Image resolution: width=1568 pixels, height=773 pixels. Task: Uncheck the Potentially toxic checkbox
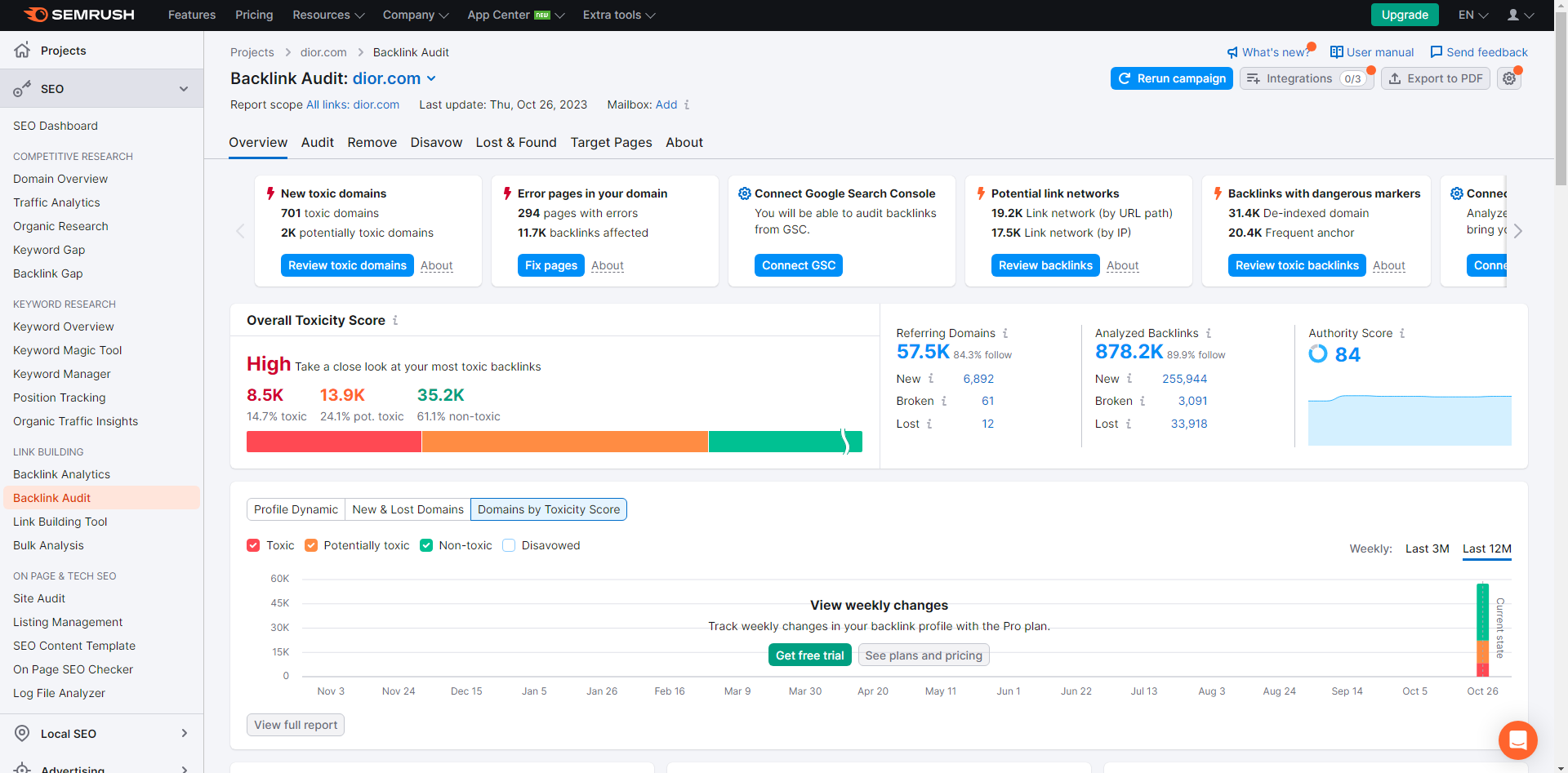[x=311, y=545]
